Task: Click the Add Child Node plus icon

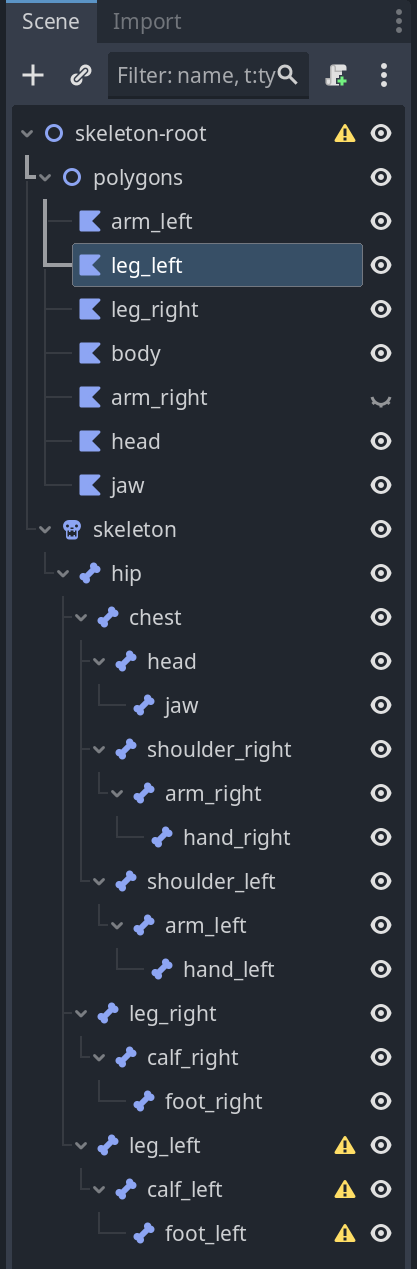Action: point(33,75)
